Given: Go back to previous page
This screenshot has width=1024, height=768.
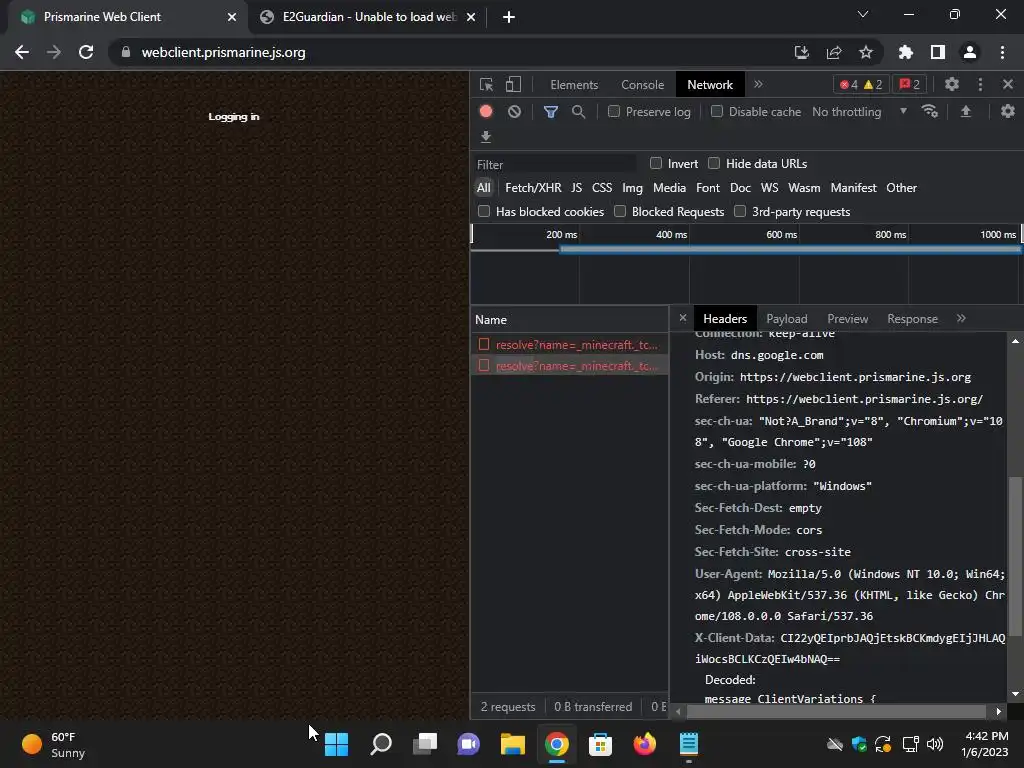Looking at the screenshot, I should [x=22, y=52].
